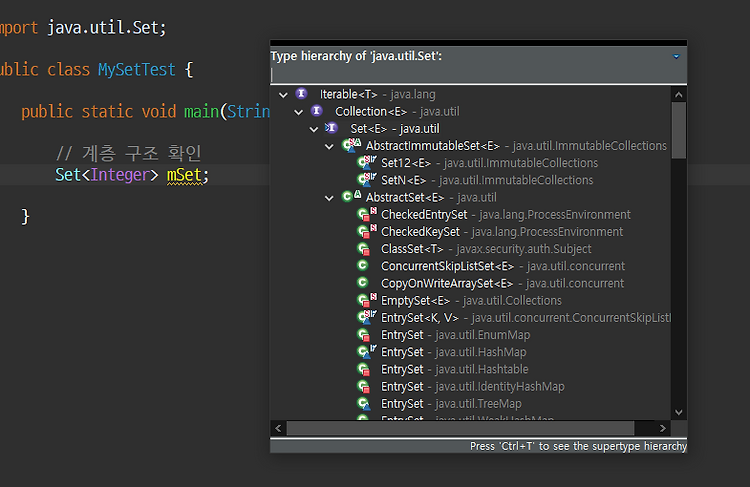The image size is (750, 487).
Task: Click the horizontal scrollbar left arrow
Action: click(x=278, y=428)
